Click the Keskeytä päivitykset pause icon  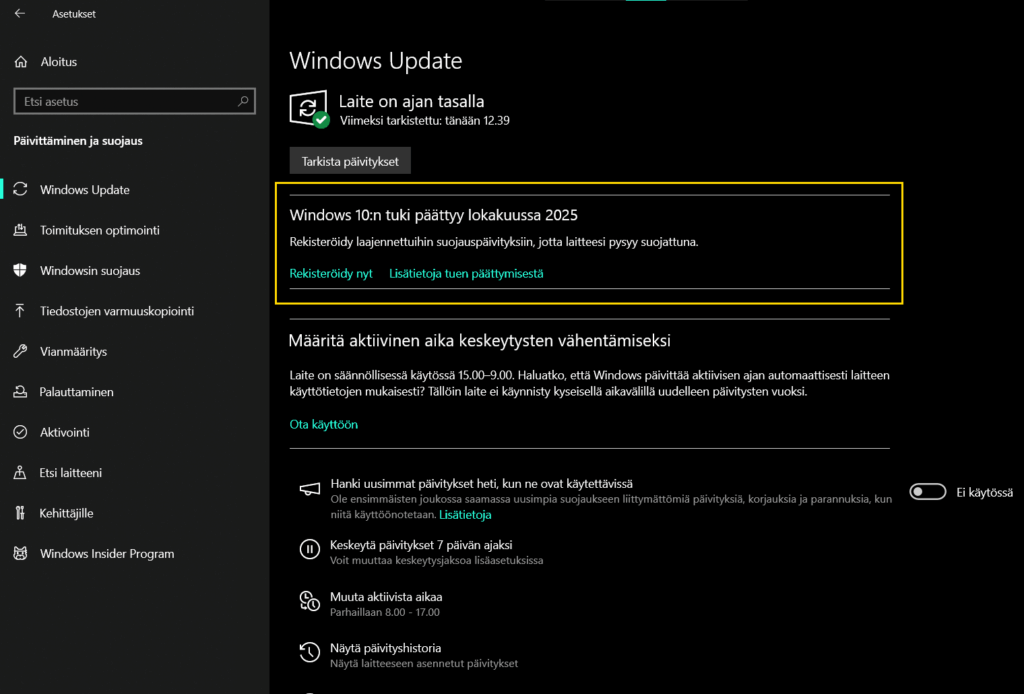tap(310, 548)
